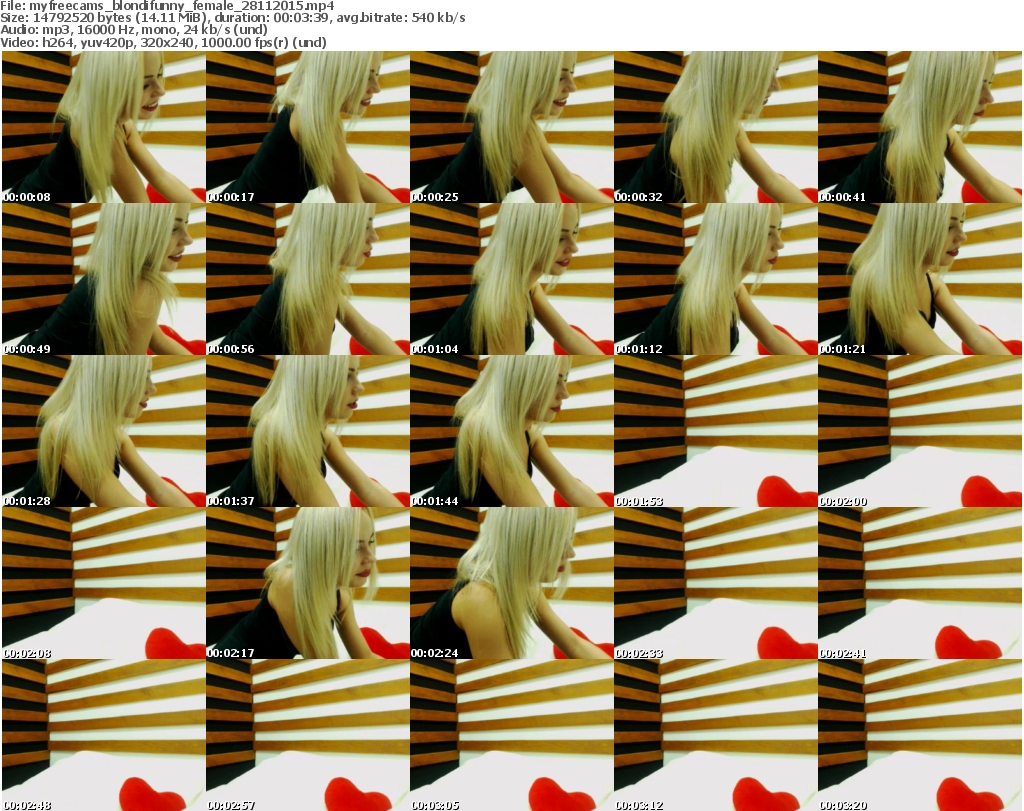Click the header line starting with 'File:'
The height and width of the screenshot is (811, 1024).
167,6
